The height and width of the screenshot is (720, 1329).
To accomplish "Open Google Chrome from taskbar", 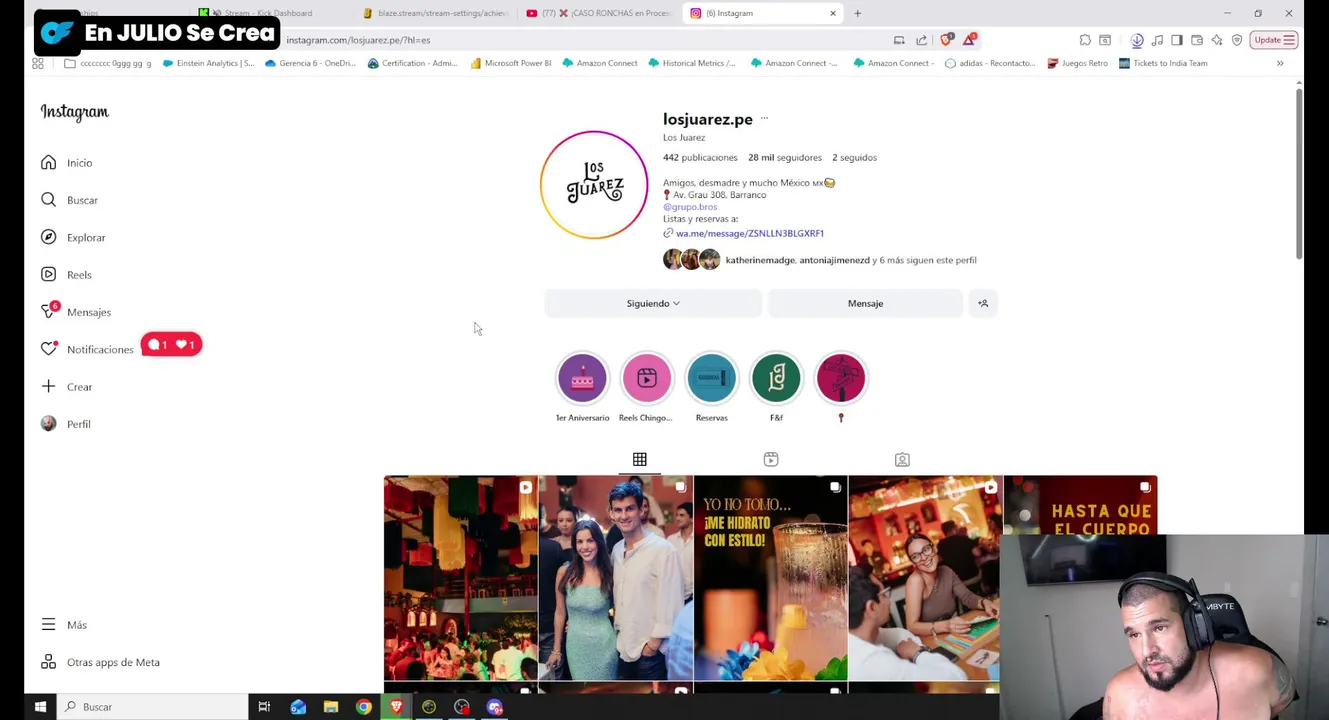I will click(364, 707).
